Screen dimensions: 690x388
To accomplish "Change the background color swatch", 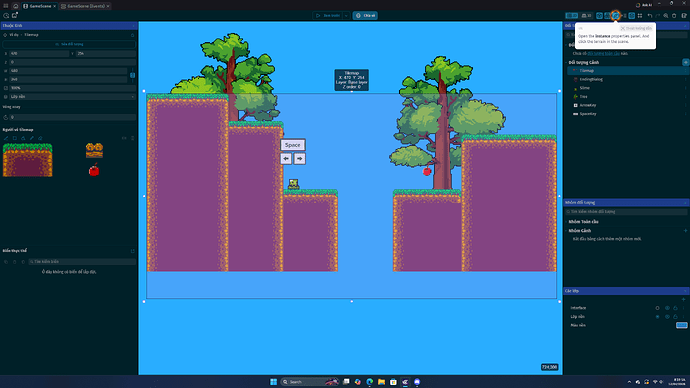I will (x=682, y=325).
